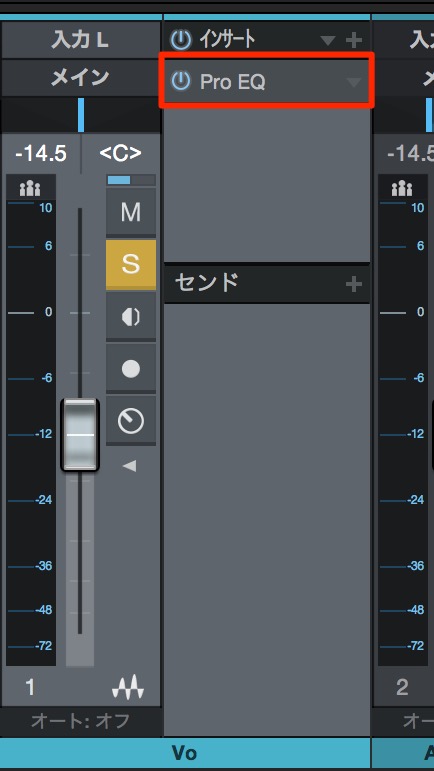Click the channel 1 volume fader handle

pyautogui.click(x=80, y=435)
